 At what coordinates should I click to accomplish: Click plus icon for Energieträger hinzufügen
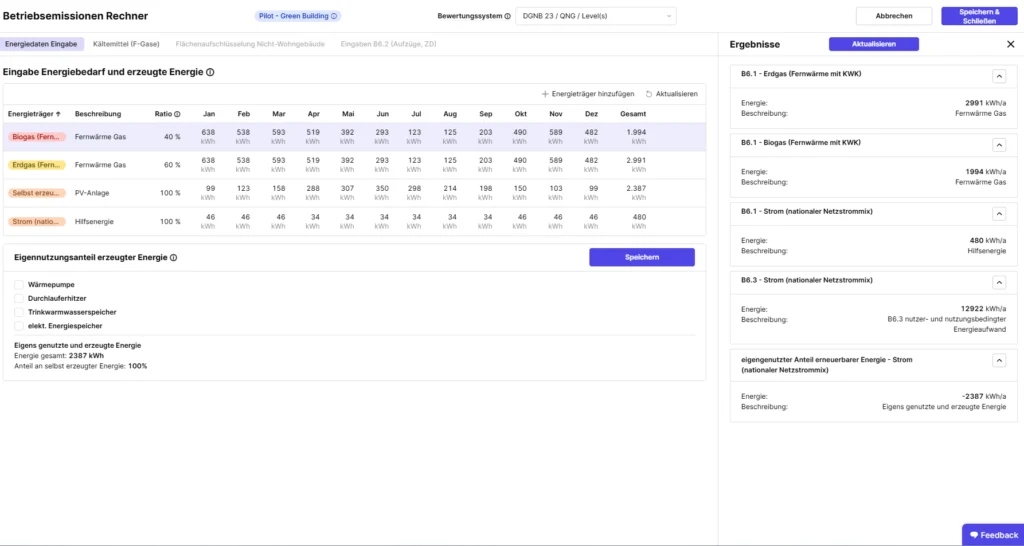tap(545, 94)
